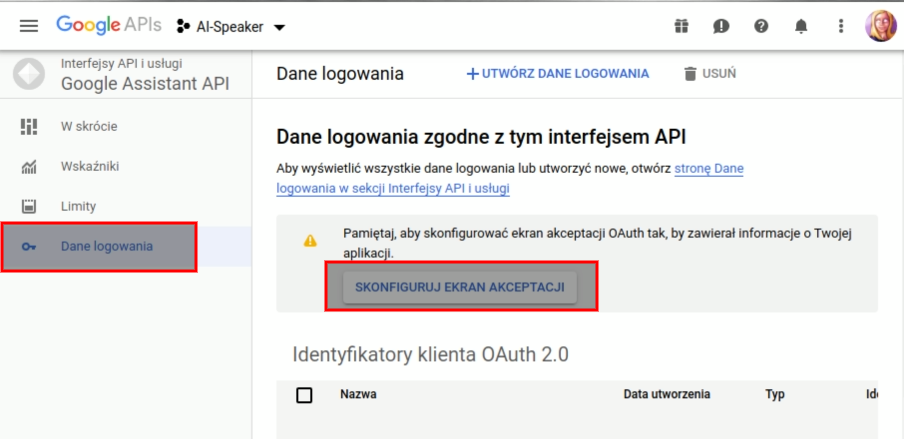Click the Google Assistant API product icon
Screen dimensions: 904x439
point(29,73)
